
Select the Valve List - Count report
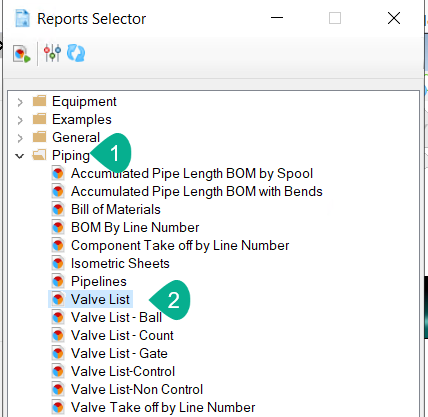pos(122,335)
